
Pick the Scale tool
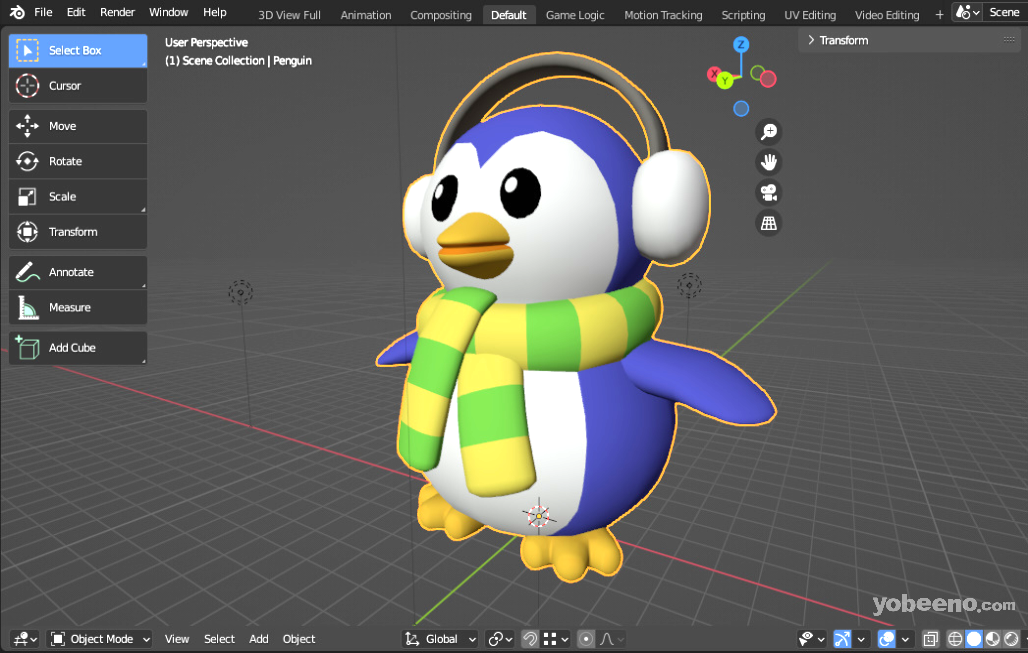77,197
